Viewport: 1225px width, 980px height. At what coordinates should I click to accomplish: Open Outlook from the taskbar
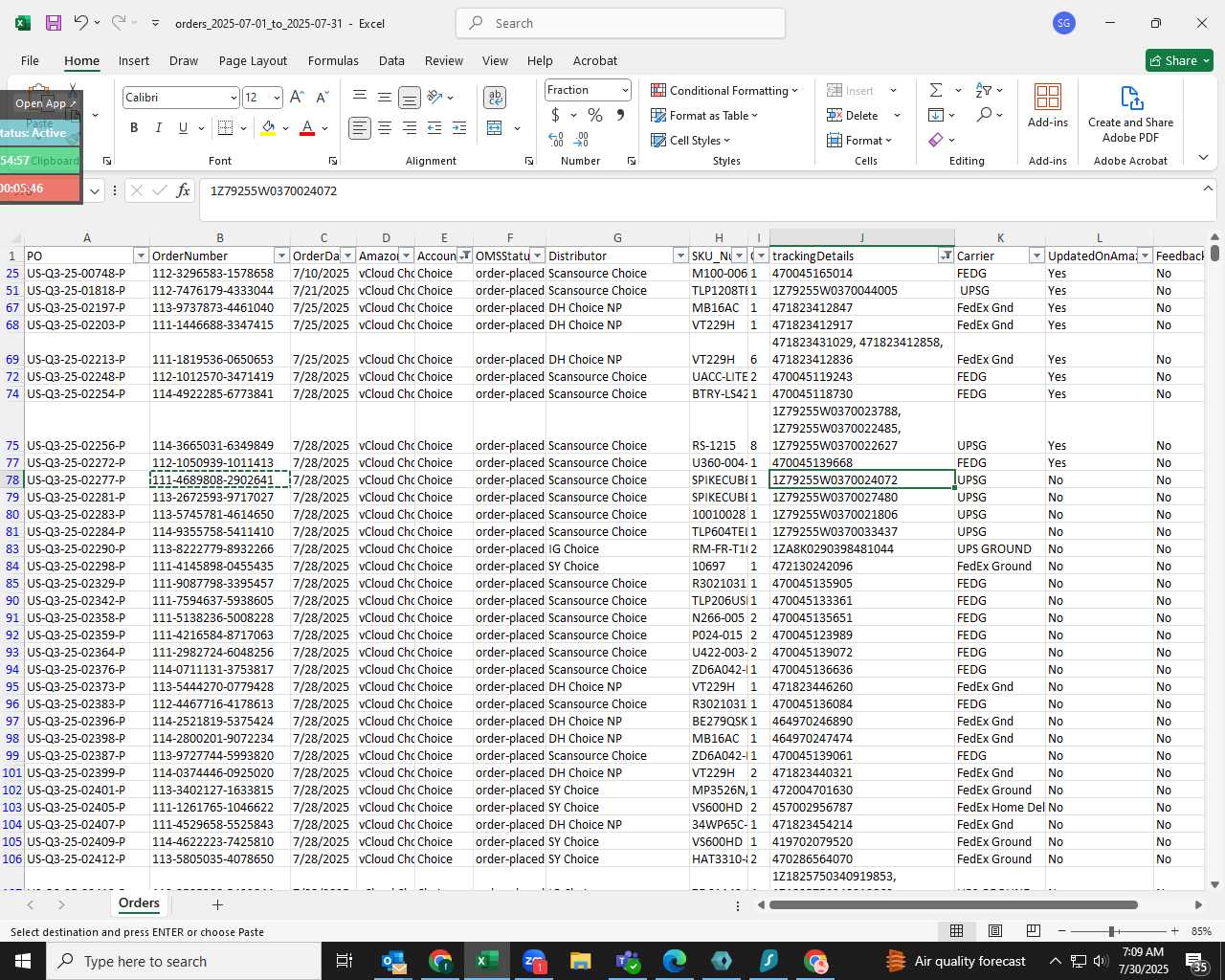[393, 961]
